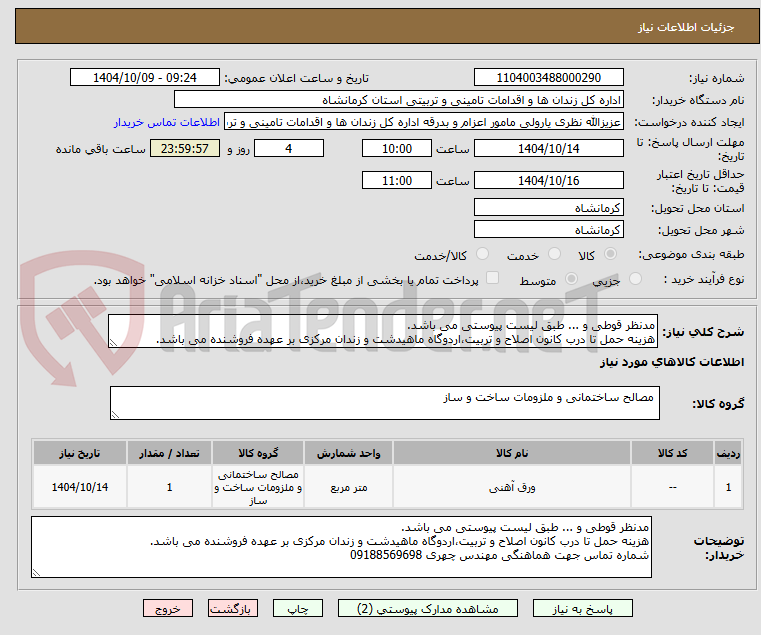Click the تعداد / مقدار column header

point(169,453)
